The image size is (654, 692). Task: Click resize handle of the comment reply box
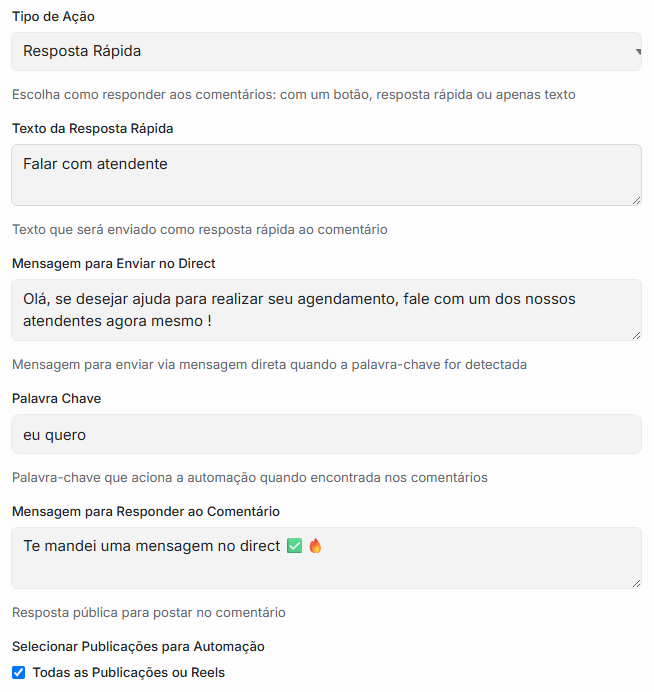point(636,582)
